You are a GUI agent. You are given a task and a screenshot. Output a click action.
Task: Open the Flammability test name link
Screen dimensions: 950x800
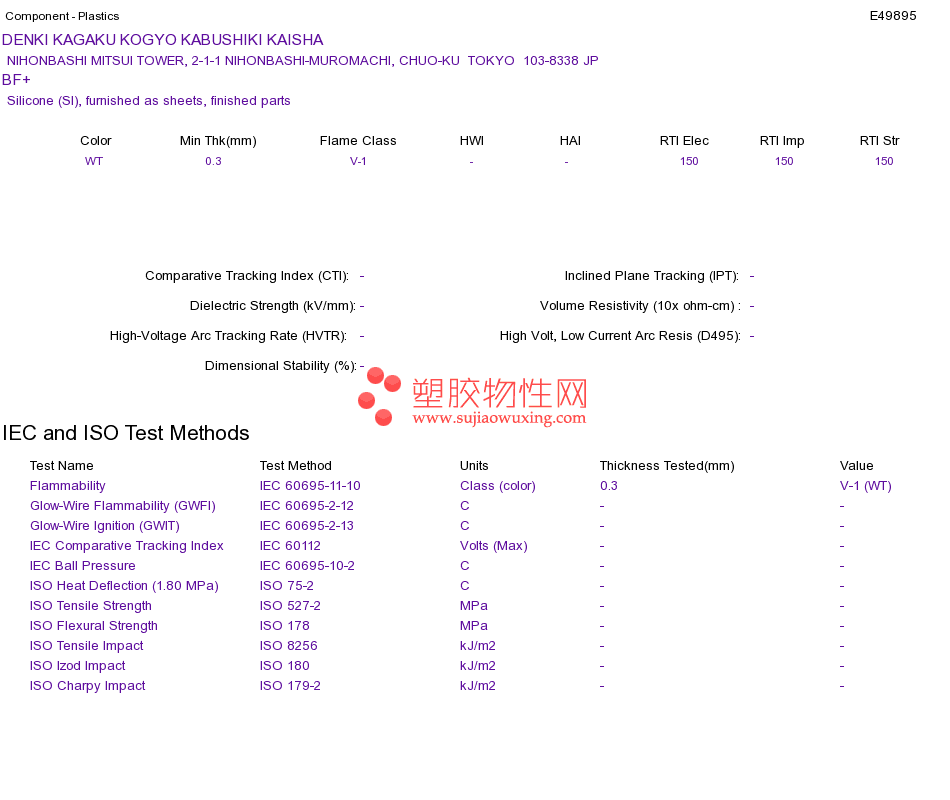[x=67, y=485]
